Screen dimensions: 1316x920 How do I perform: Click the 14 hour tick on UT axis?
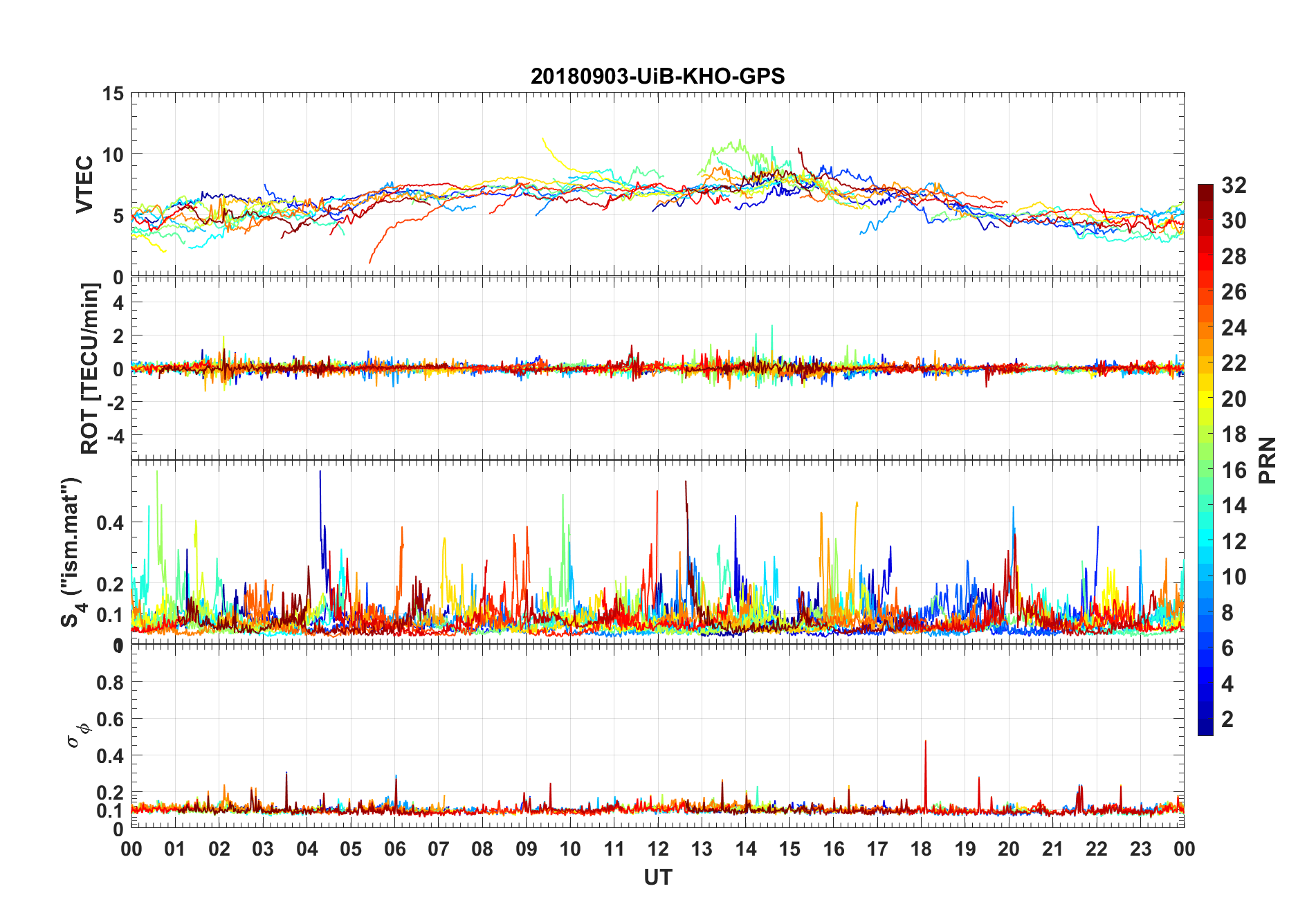(746, 849)
